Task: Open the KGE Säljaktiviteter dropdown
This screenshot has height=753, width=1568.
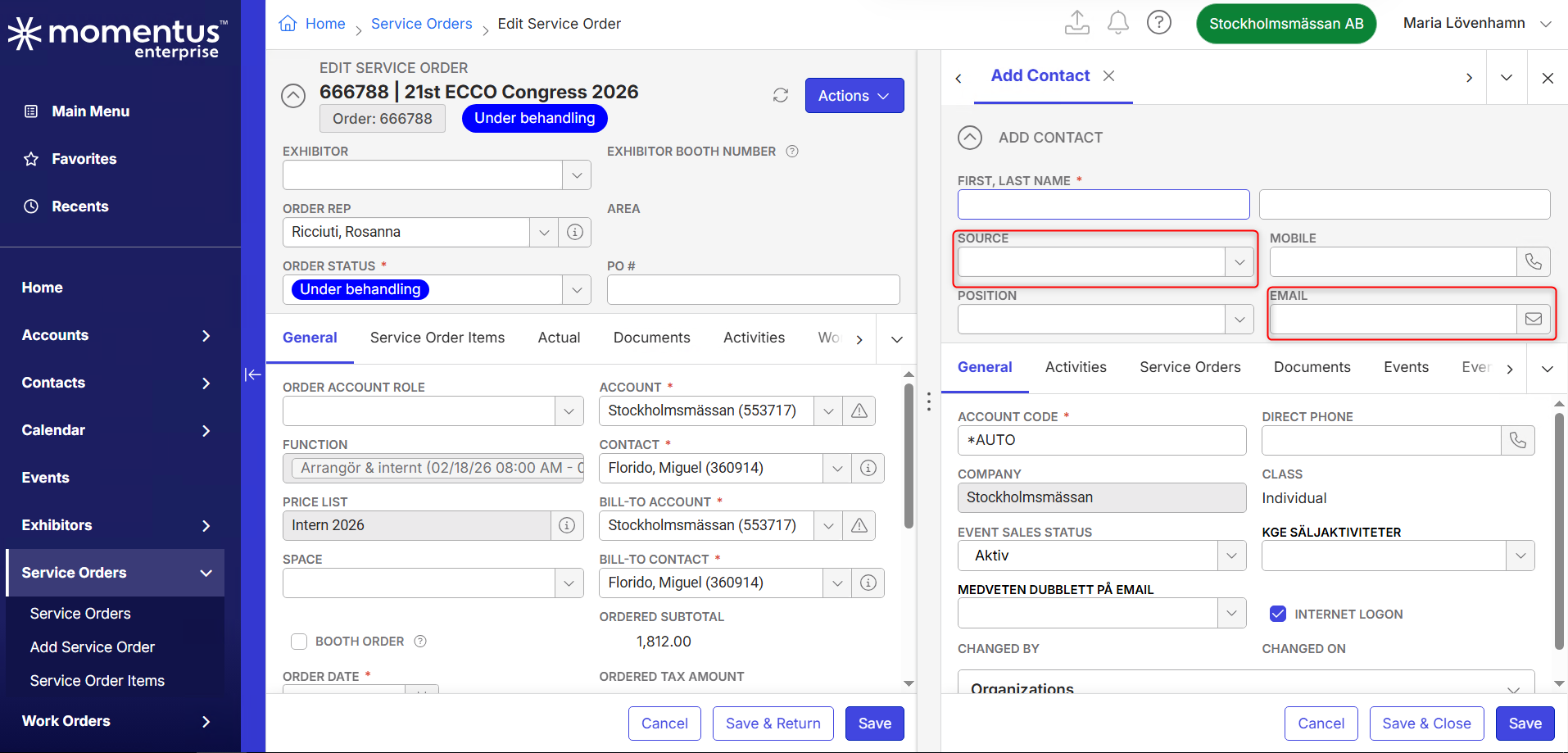Action: coord(1520,556)
